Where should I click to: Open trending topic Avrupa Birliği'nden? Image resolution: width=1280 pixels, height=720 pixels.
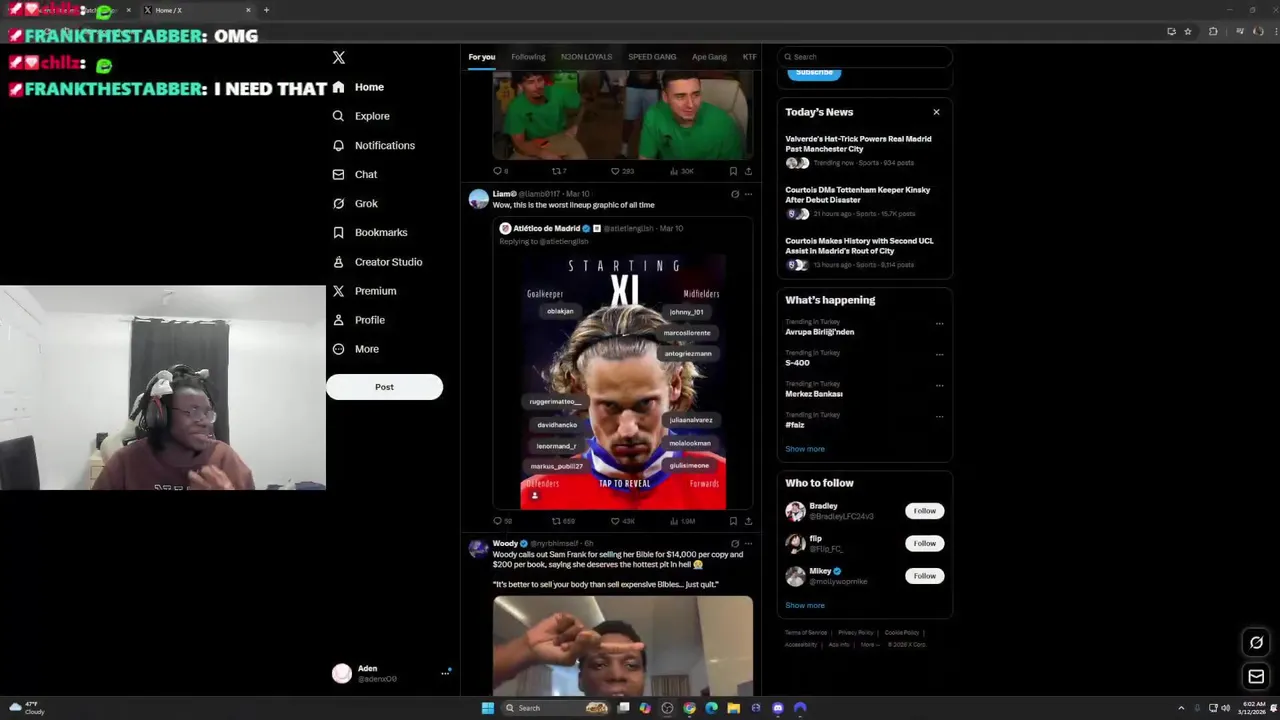[x=820, y=332]
